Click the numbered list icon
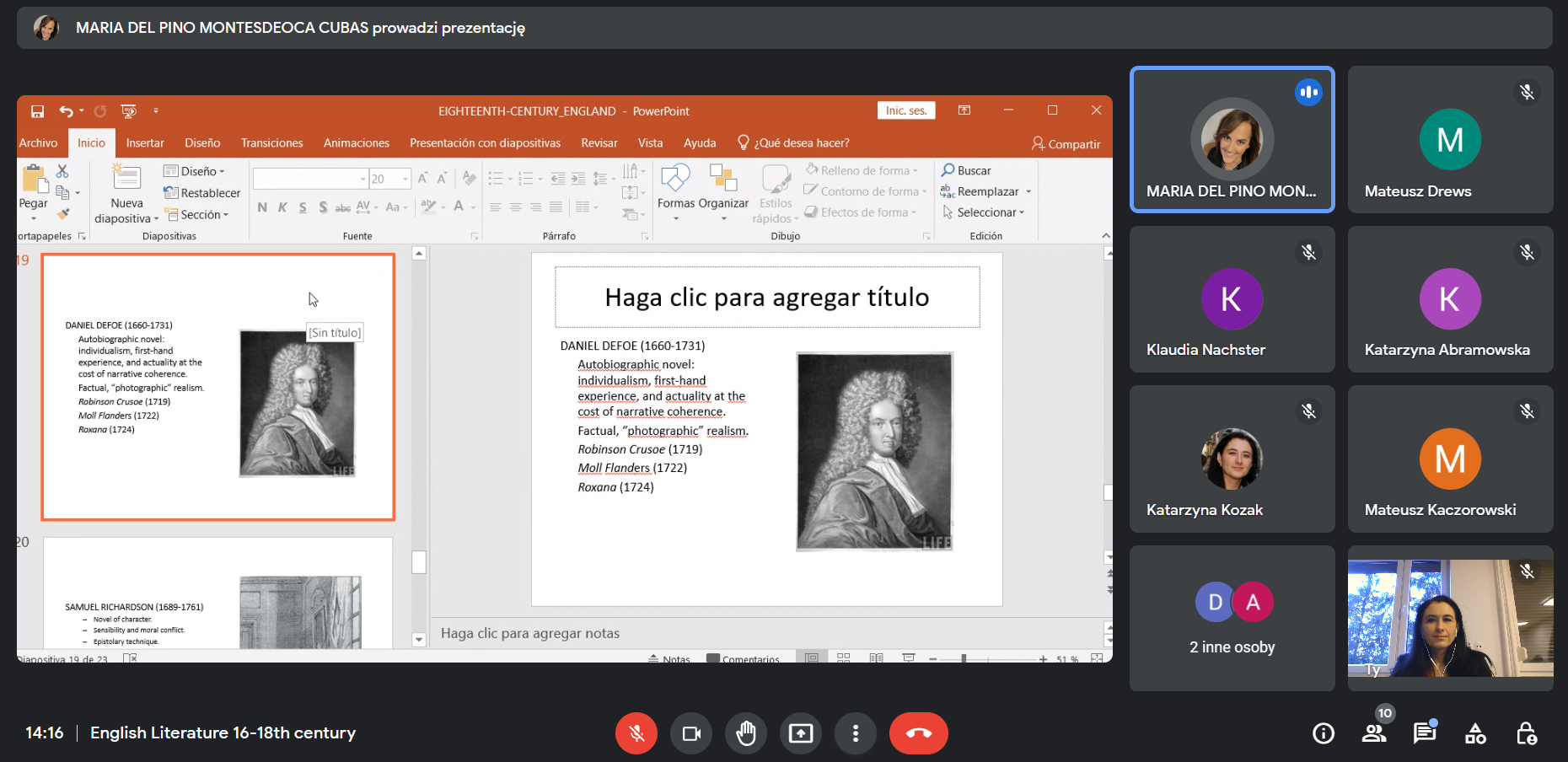This screenshot has width=1568, height=762. tap(526, 179)
